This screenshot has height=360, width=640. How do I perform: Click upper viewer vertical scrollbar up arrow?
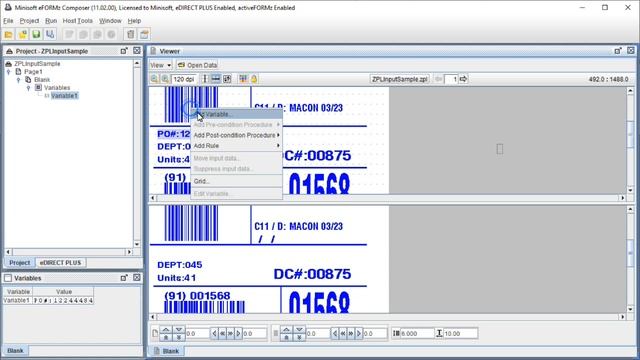coord(631,91)
